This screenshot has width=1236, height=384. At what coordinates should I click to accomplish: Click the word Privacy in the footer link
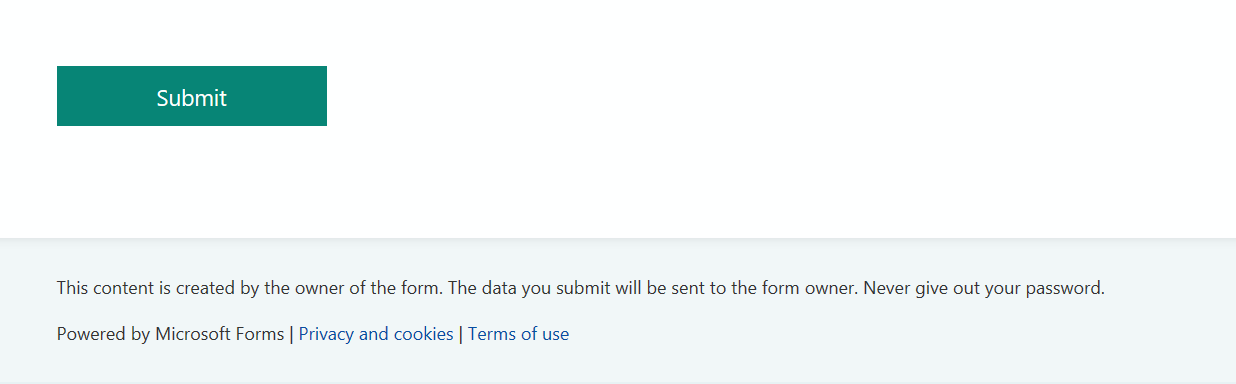click(x=325, y=334)
